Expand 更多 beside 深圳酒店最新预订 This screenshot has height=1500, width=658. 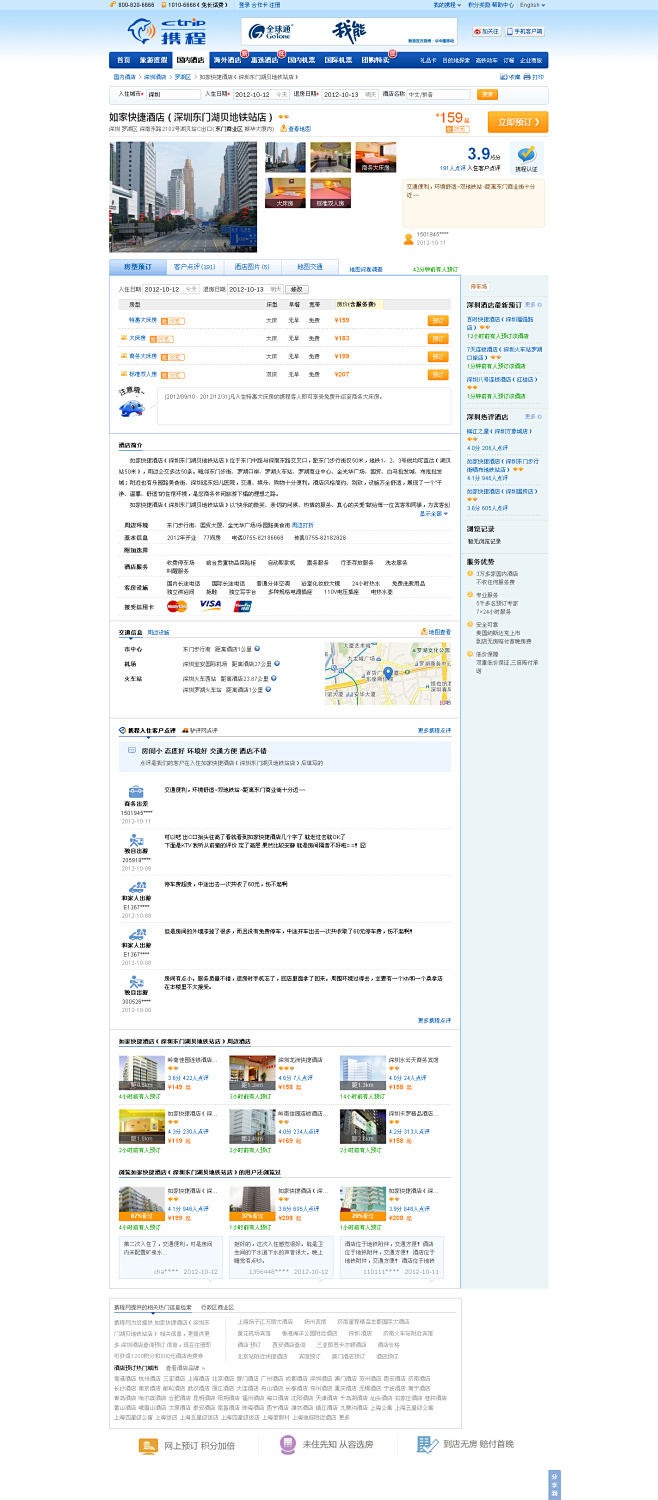coord(535,304)
